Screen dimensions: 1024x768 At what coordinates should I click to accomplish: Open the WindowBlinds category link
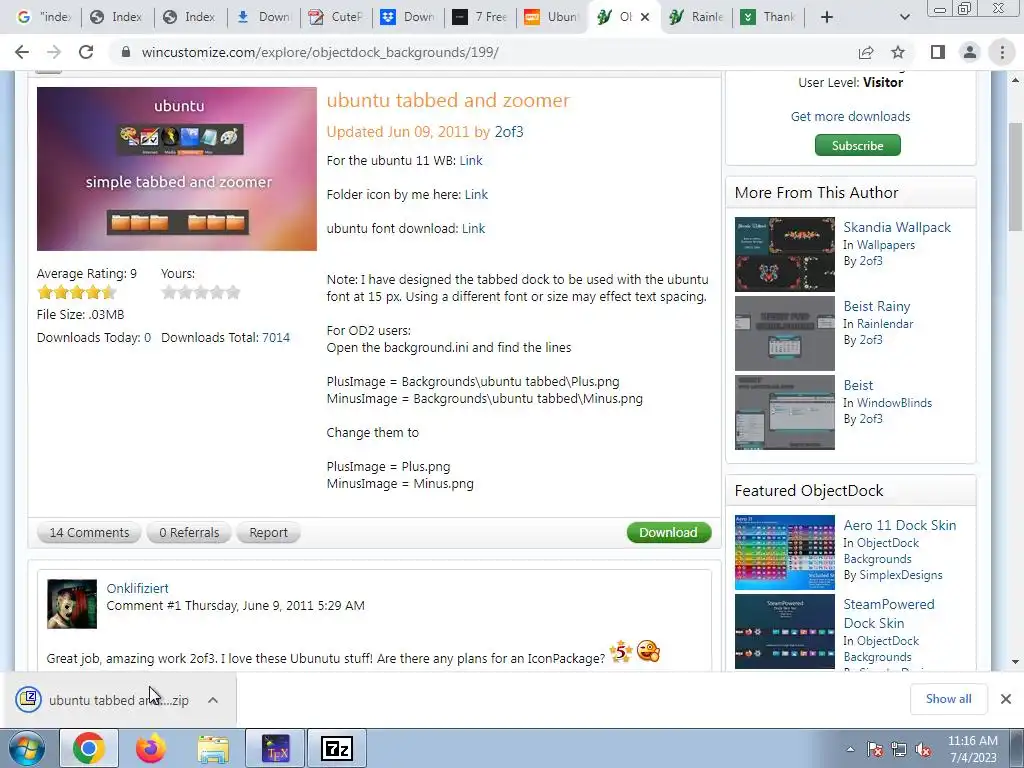tap(894, 403)
